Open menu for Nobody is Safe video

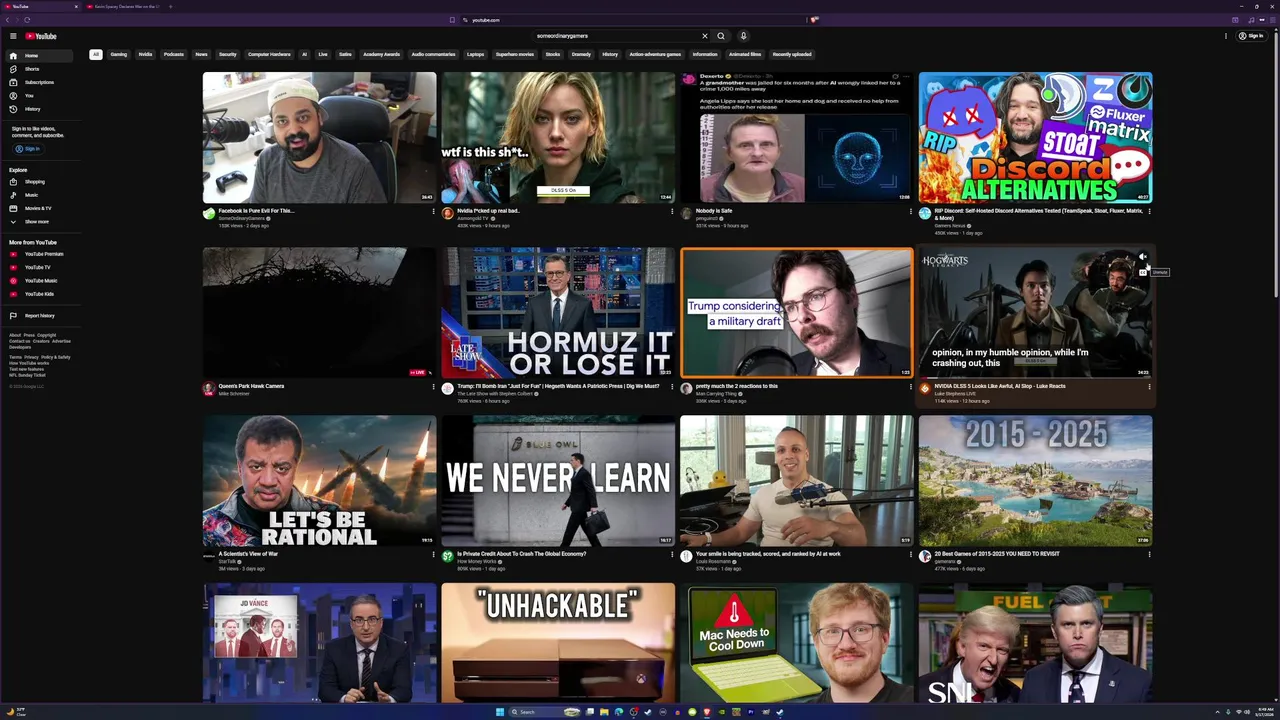(x=910, y=211)
